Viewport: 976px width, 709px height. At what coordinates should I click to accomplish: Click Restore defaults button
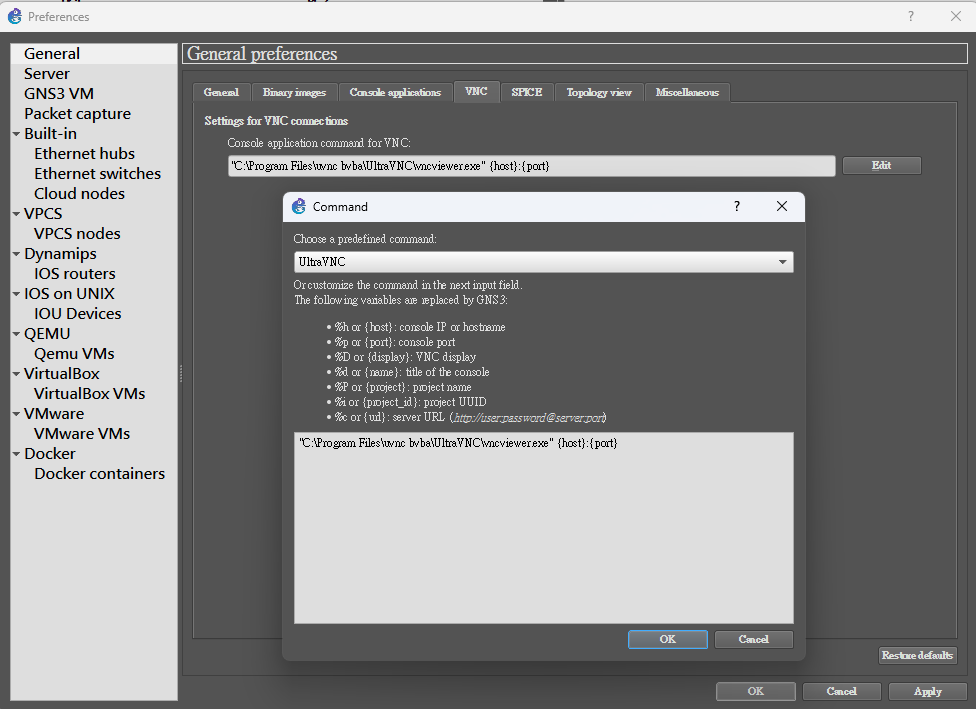pyautogui.click(x=917, y=655)
